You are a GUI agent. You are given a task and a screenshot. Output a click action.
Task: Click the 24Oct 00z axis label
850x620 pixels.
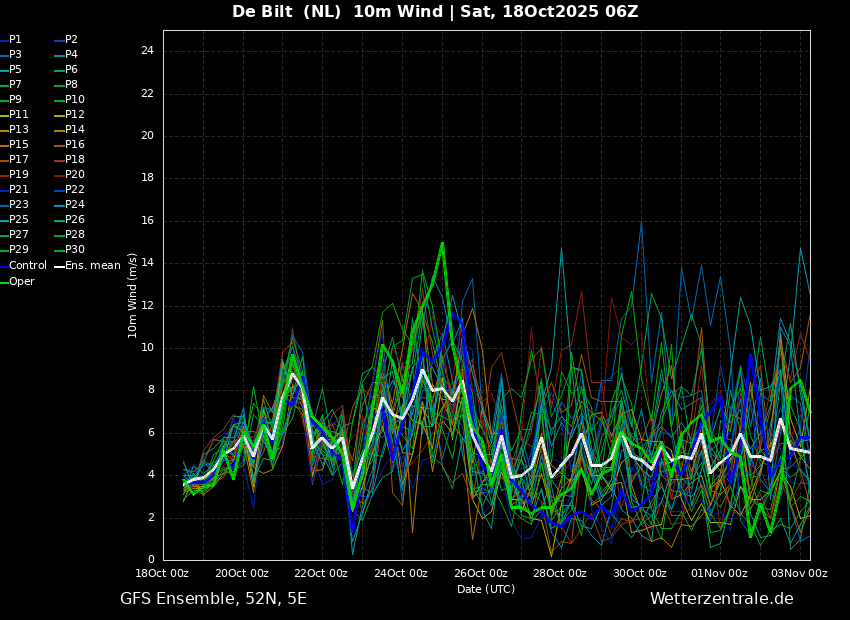(x=401, y=573)
